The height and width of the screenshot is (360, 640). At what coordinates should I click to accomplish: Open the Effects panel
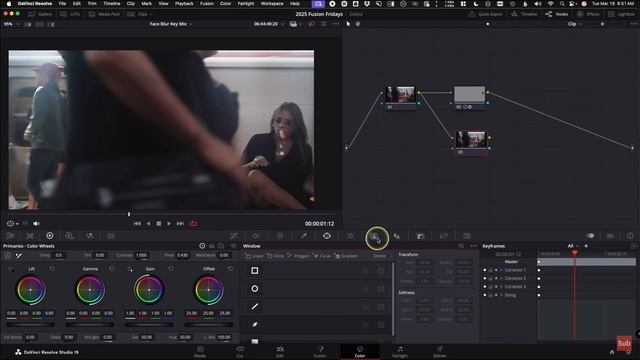(588, 14)
